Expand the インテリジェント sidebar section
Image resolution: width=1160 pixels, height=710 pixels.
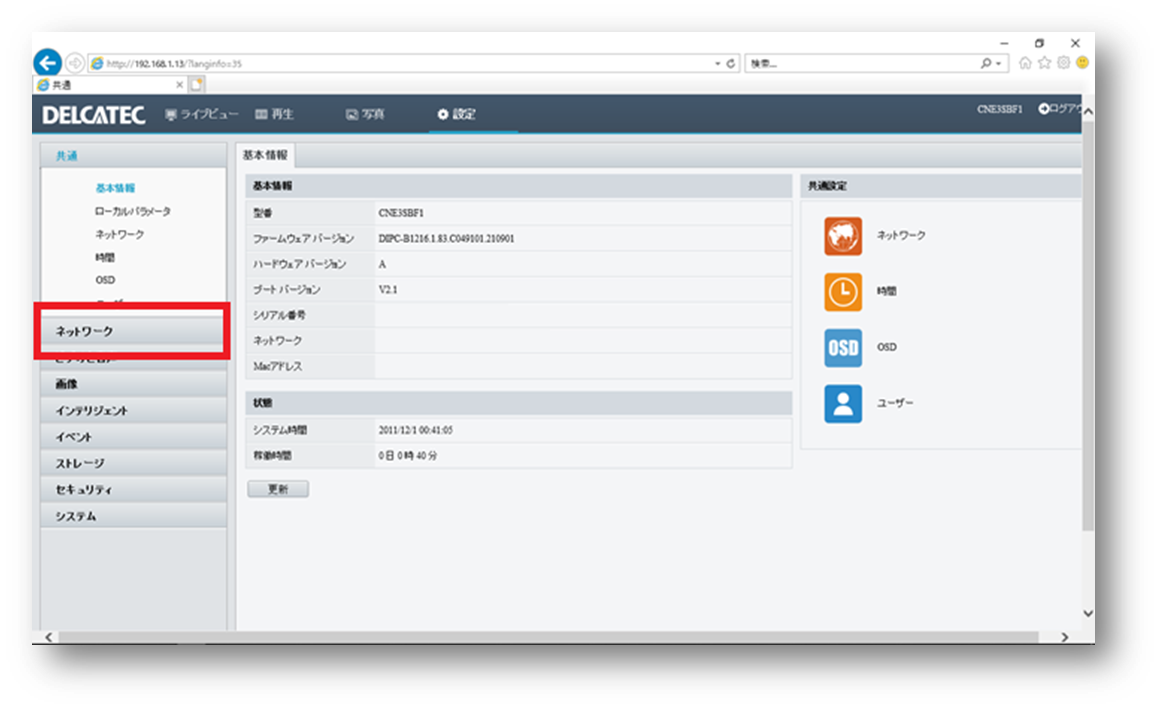(133, 410)
